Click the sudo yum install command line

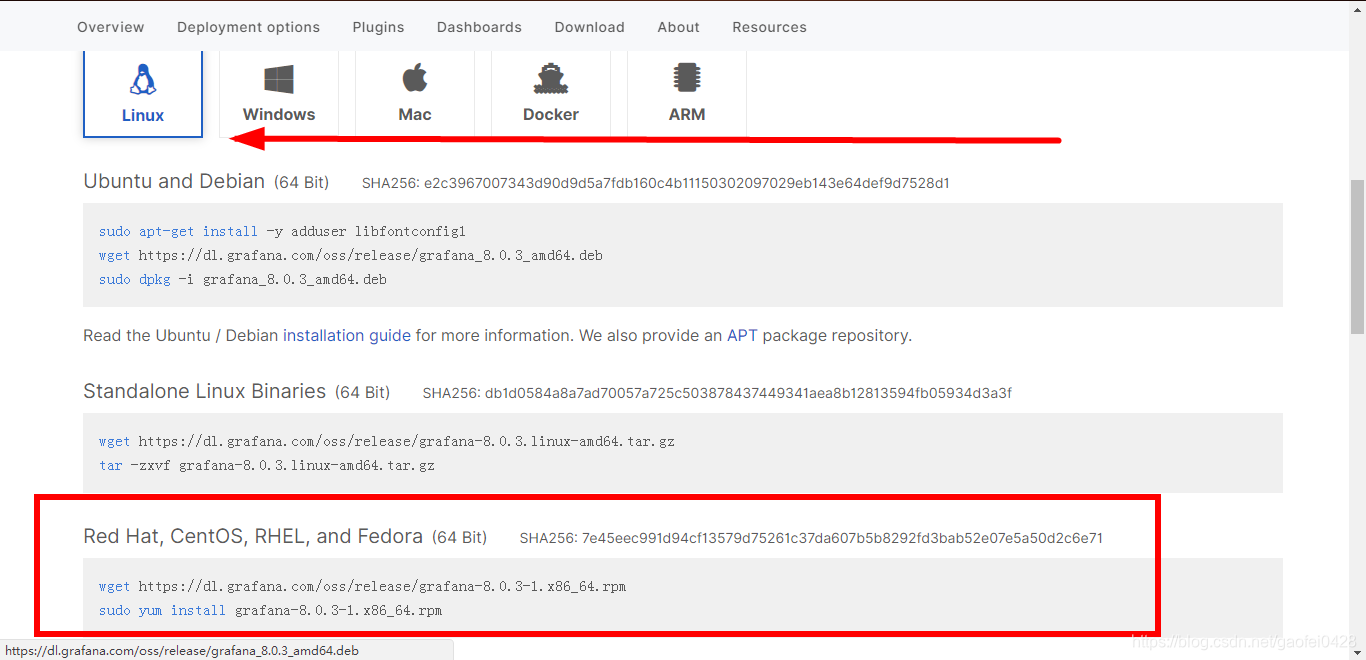(271, 610)
